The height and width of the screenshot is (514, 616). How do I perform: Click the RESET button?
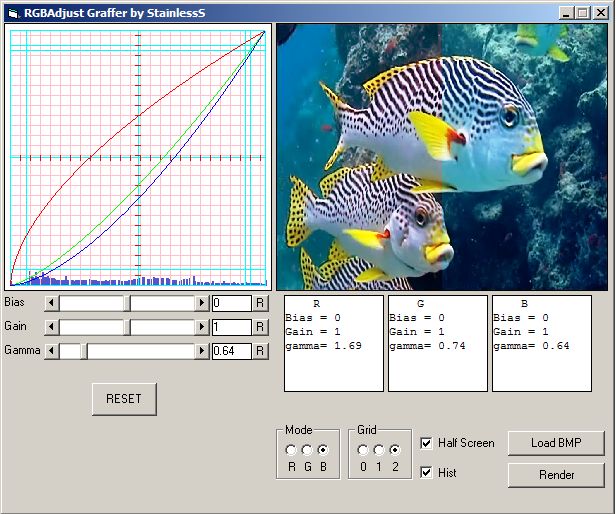[124, 399]
